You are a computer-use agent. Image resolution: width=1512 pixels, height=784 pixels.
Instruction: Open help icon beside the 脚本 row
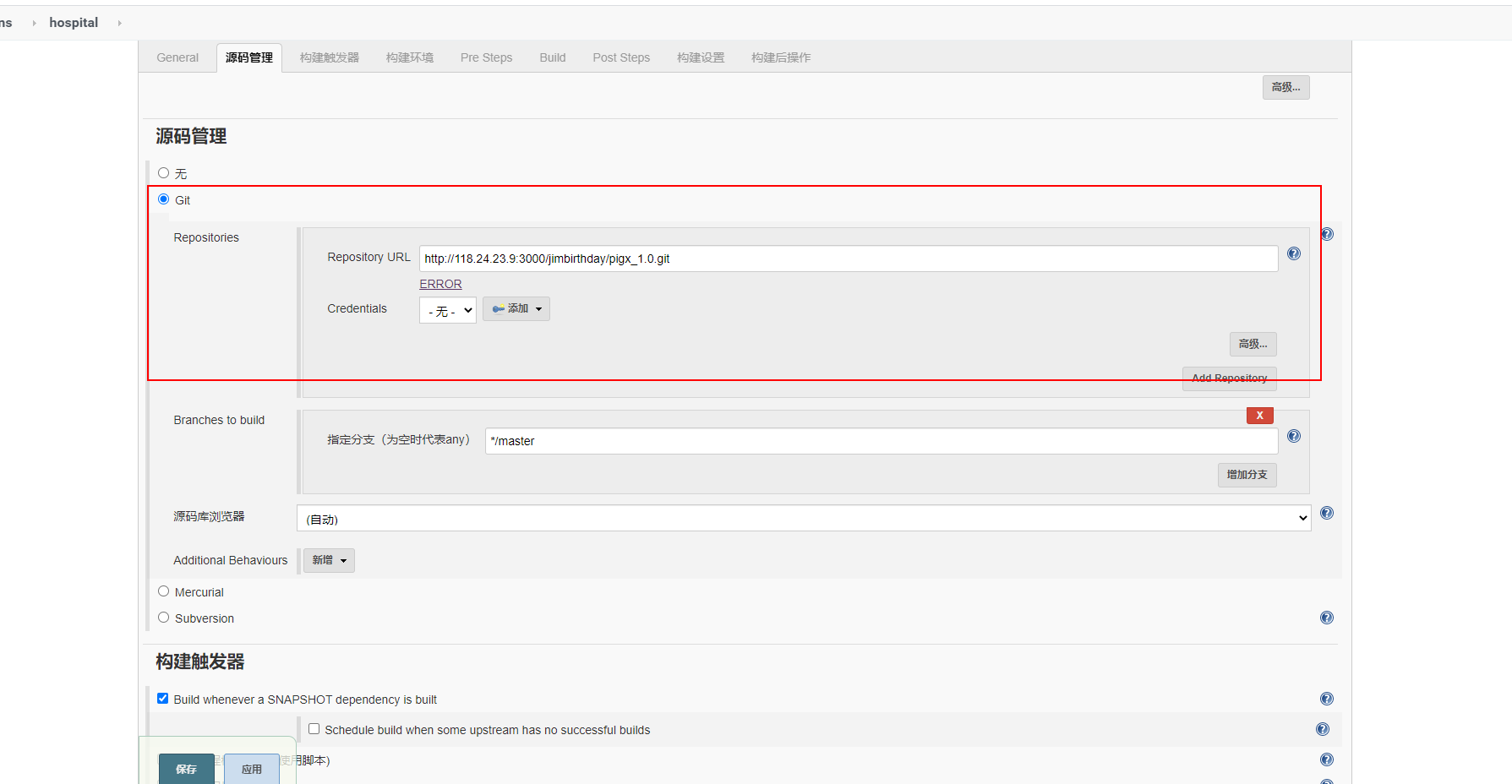click(x=1327, y=759)
